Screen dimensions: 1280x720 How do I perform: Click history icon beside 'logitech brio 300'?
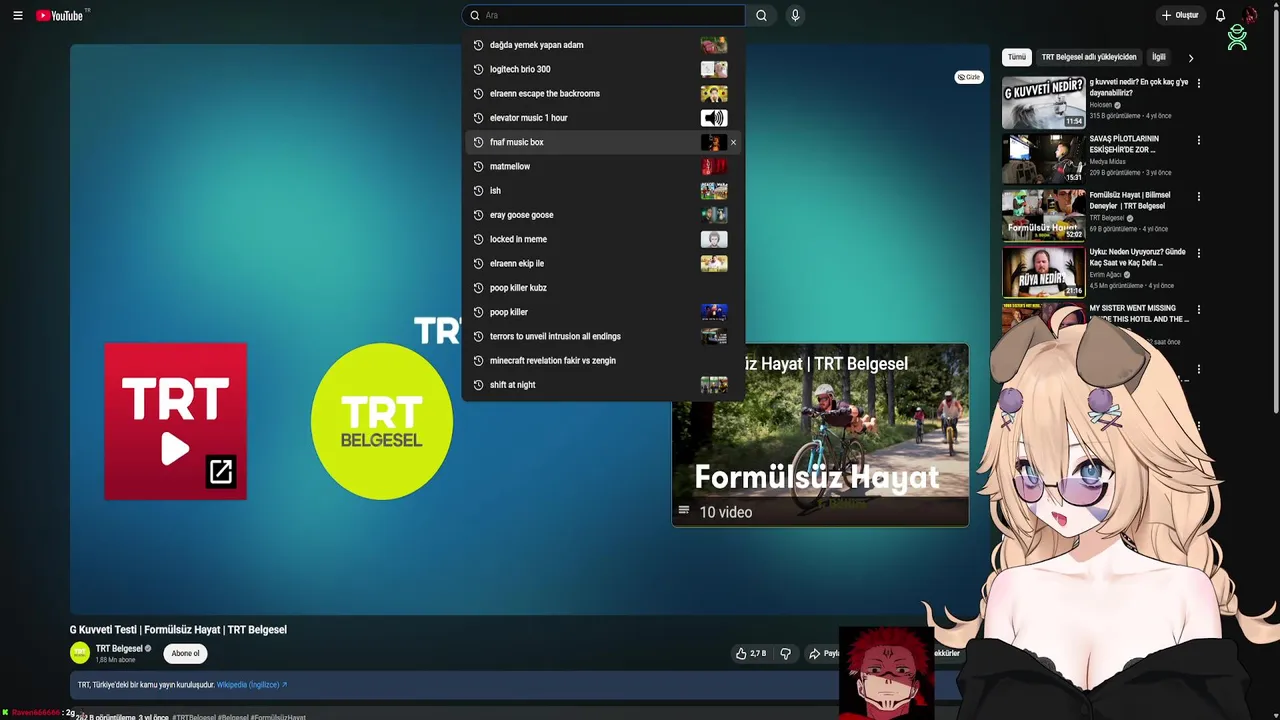pos(478,69)
